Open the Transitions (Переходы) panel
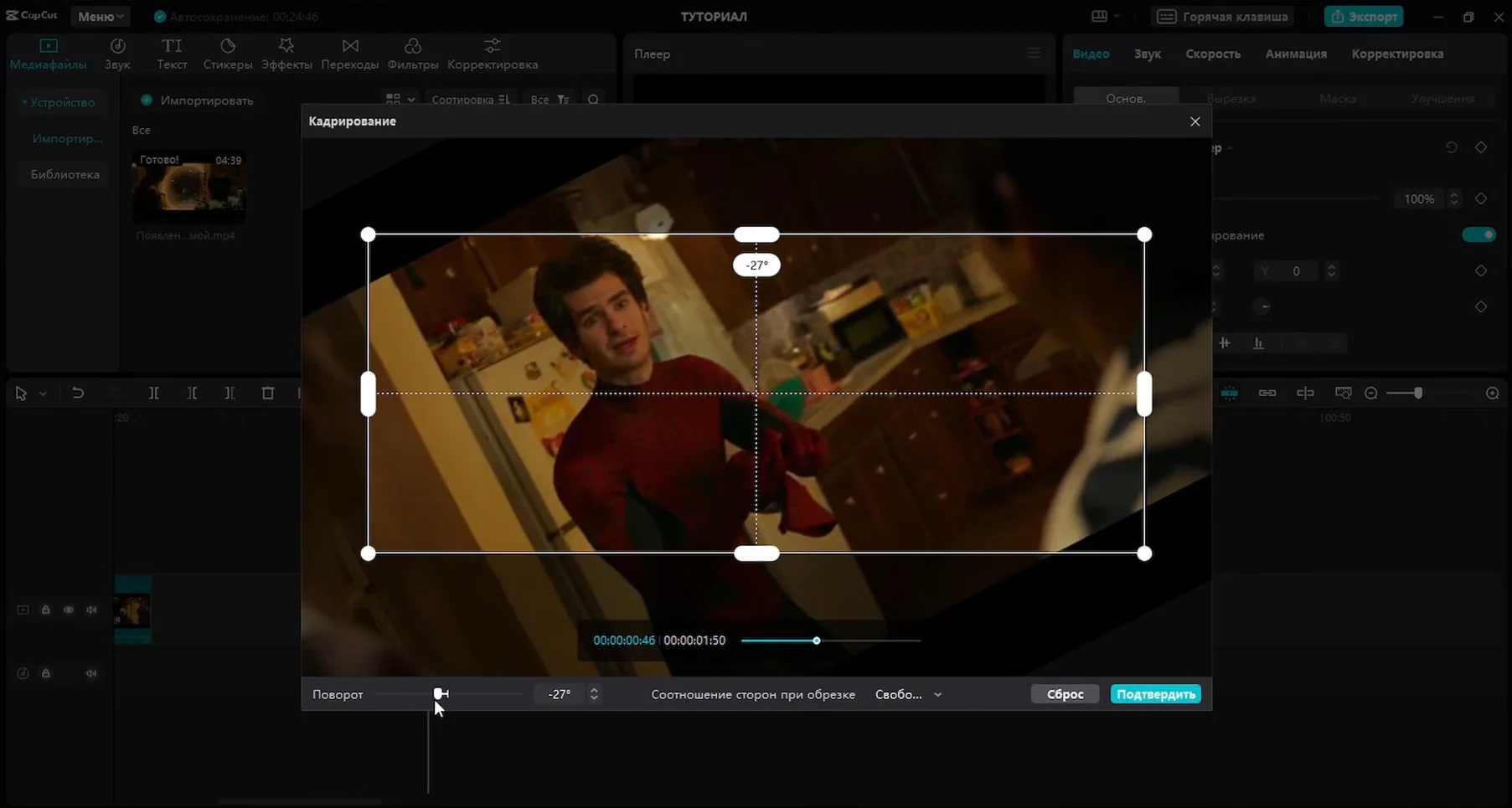 tap(349, 54)
